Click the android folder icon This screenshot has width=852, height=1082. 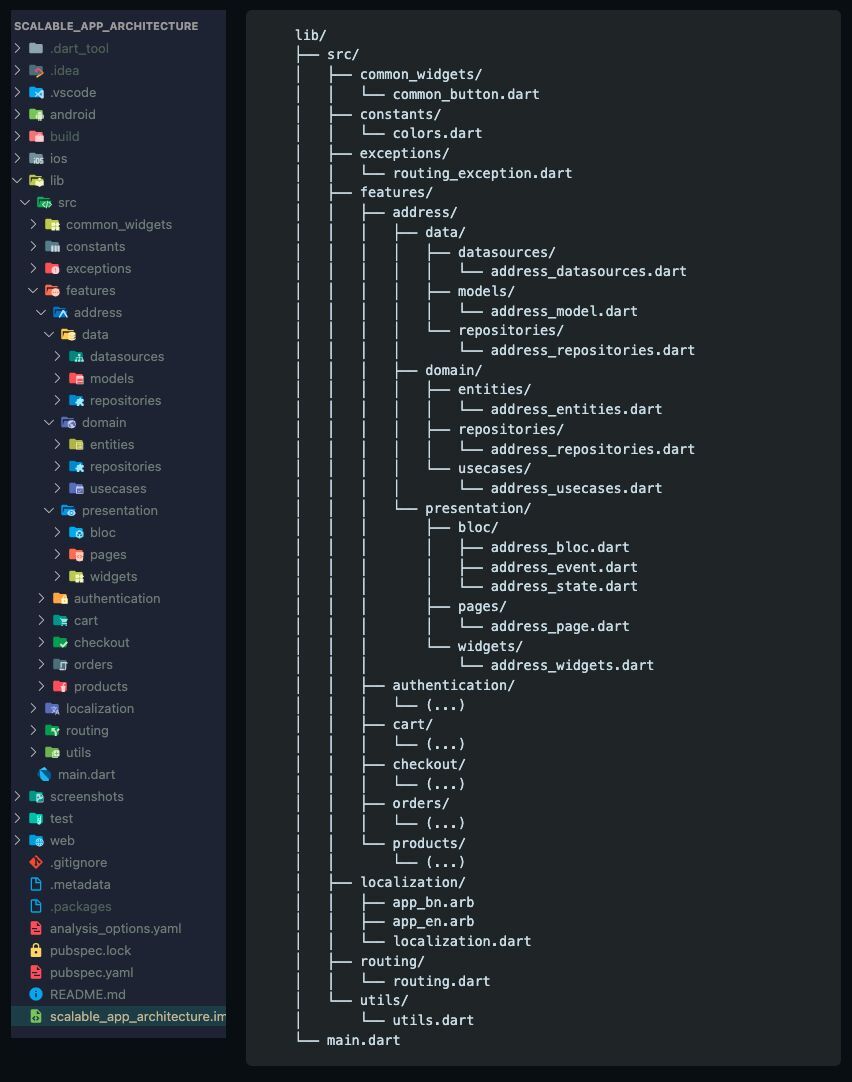36,114
